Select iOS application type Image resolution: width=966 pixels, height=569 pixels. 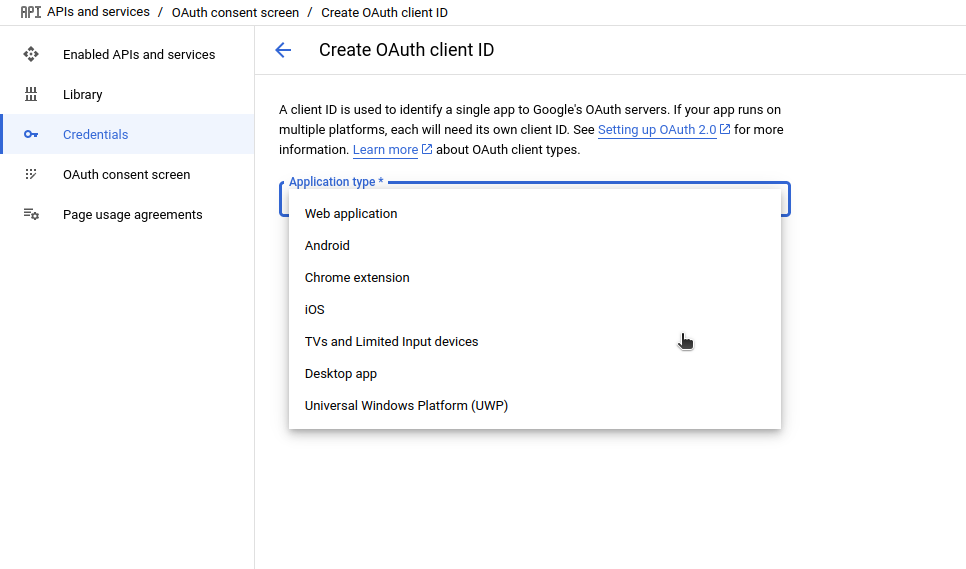tap(315, 310)
